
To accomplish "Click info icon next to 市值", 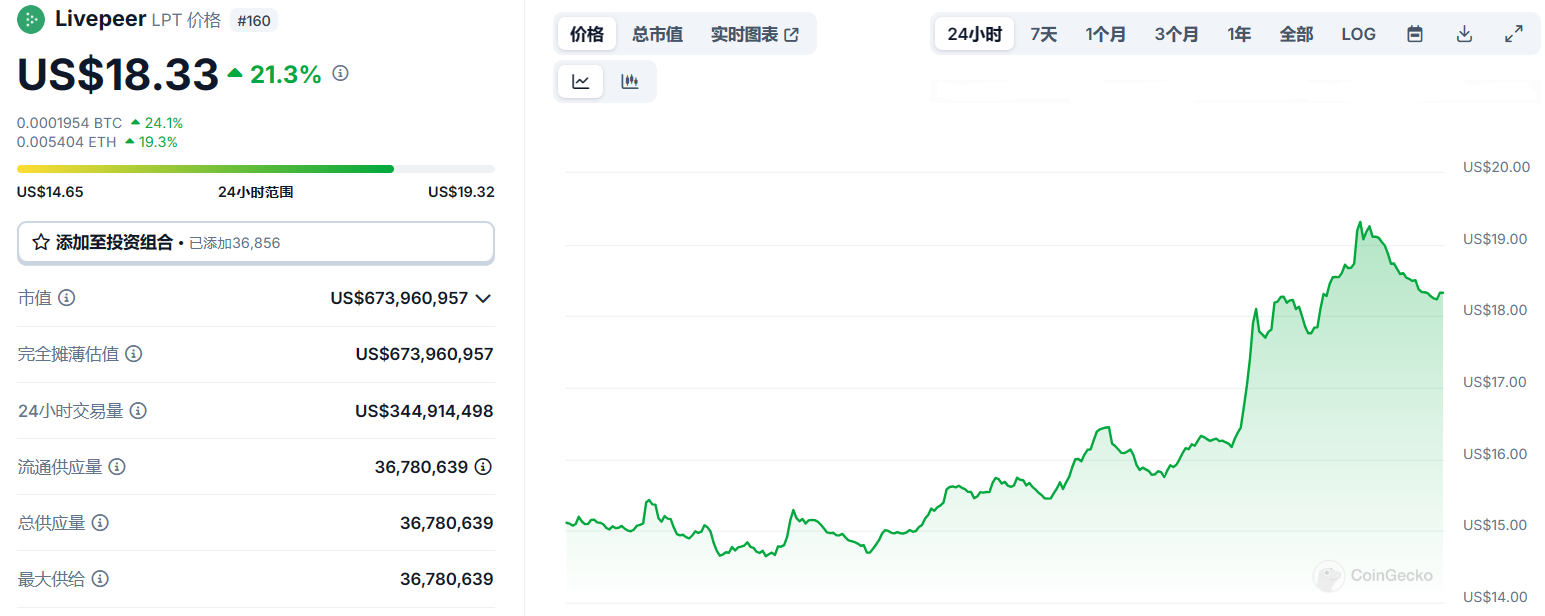I will tap(67, 298).
